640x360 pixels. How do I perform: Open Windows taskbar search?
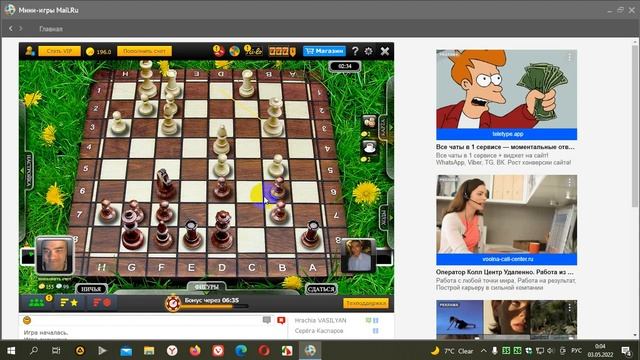34,351
